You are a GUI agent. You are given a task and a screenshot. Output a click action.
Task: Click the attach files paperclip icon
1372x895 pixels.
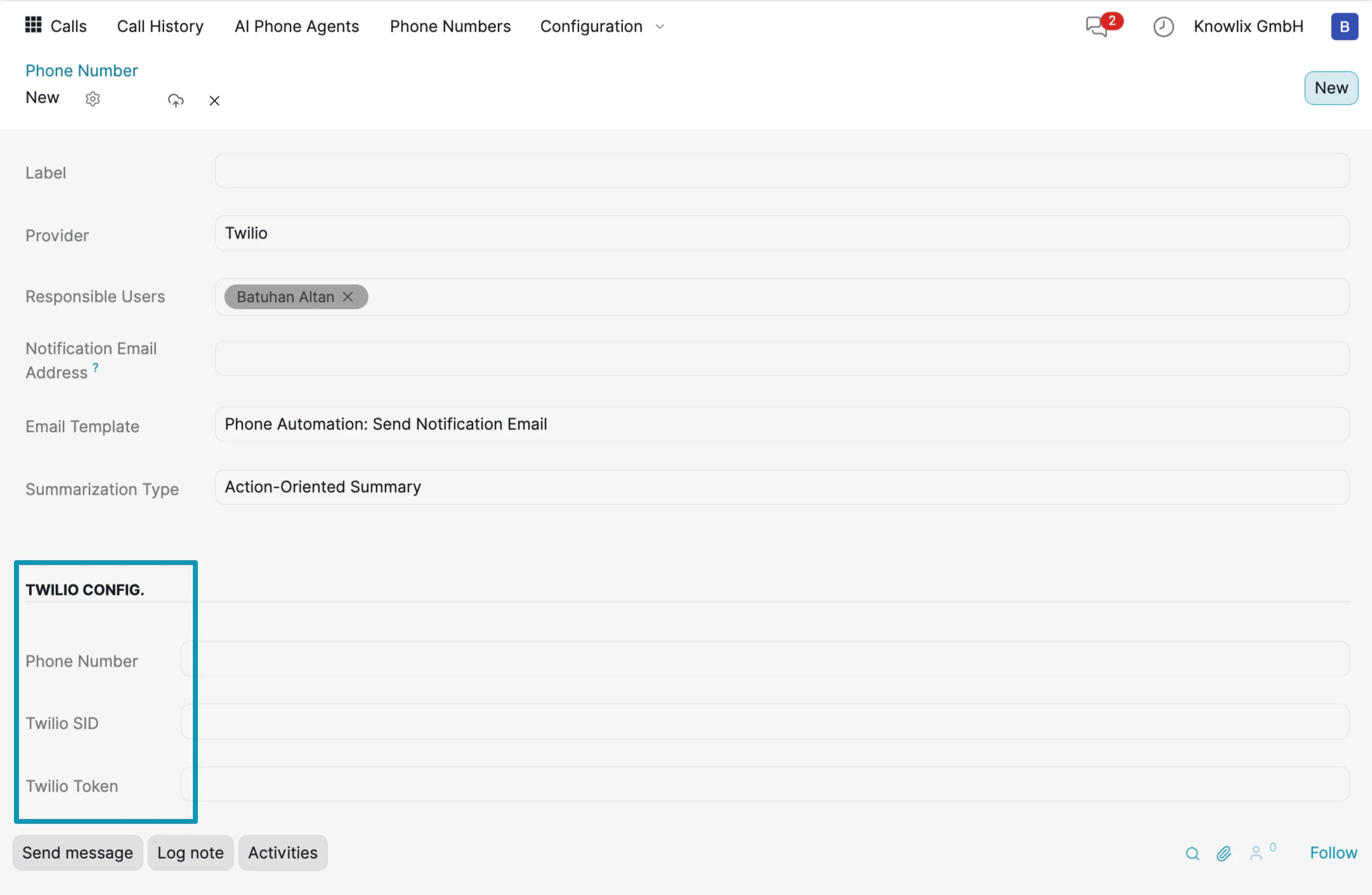click(1223, 853)
